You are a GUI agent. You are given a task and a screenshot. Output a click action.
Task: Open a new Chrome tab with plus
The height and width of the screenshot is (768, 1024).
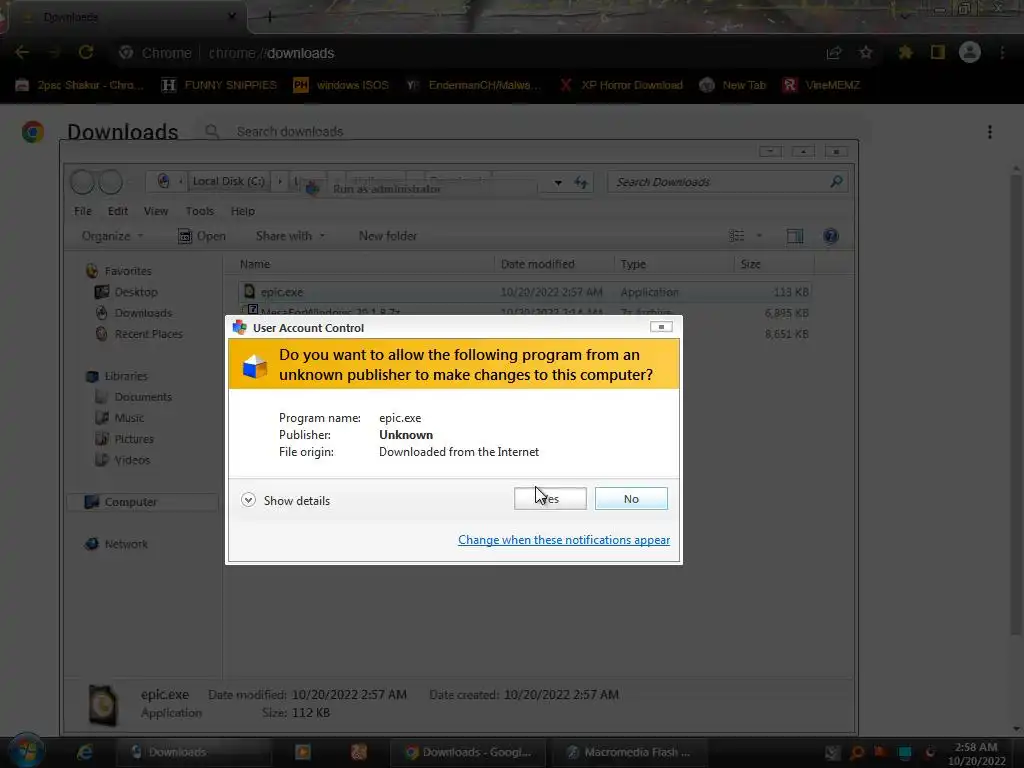pyautogui.click(x=269, y=18)
